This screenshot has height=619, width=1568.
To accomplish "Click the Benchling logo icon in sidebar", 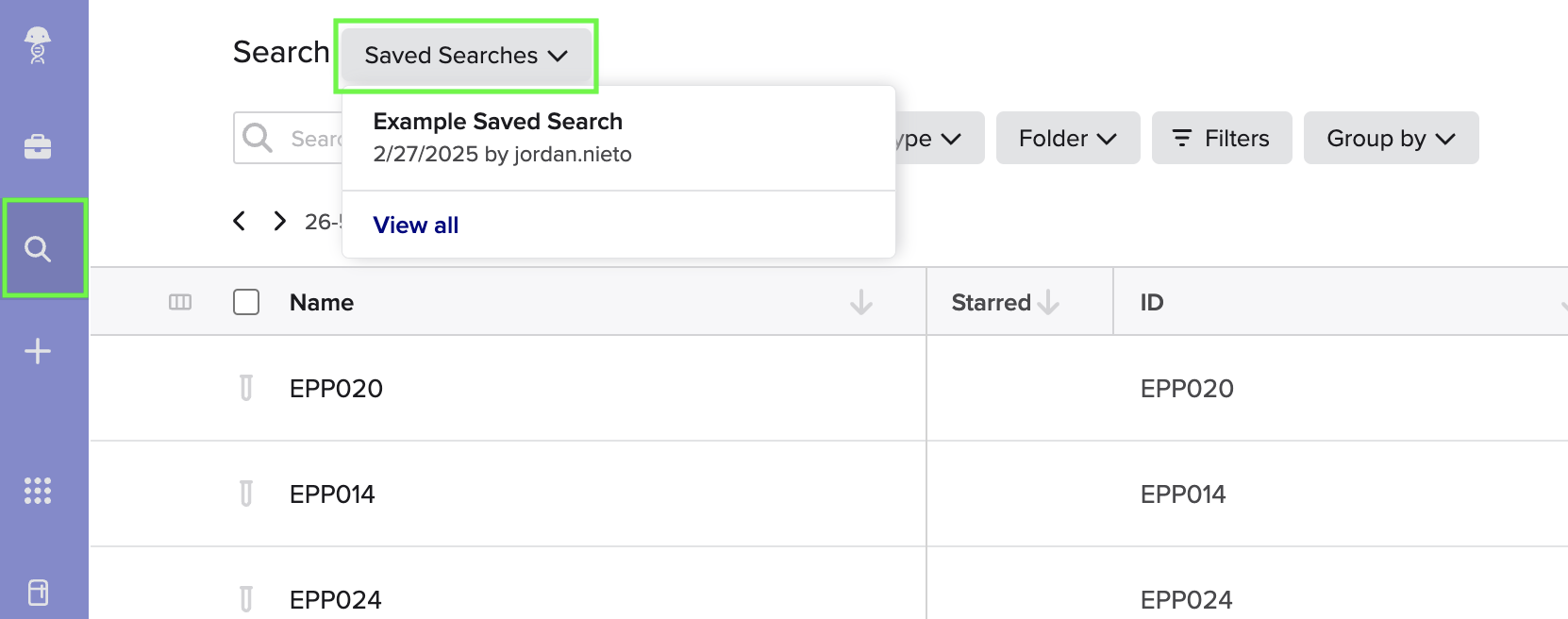I will coord(38,45).
